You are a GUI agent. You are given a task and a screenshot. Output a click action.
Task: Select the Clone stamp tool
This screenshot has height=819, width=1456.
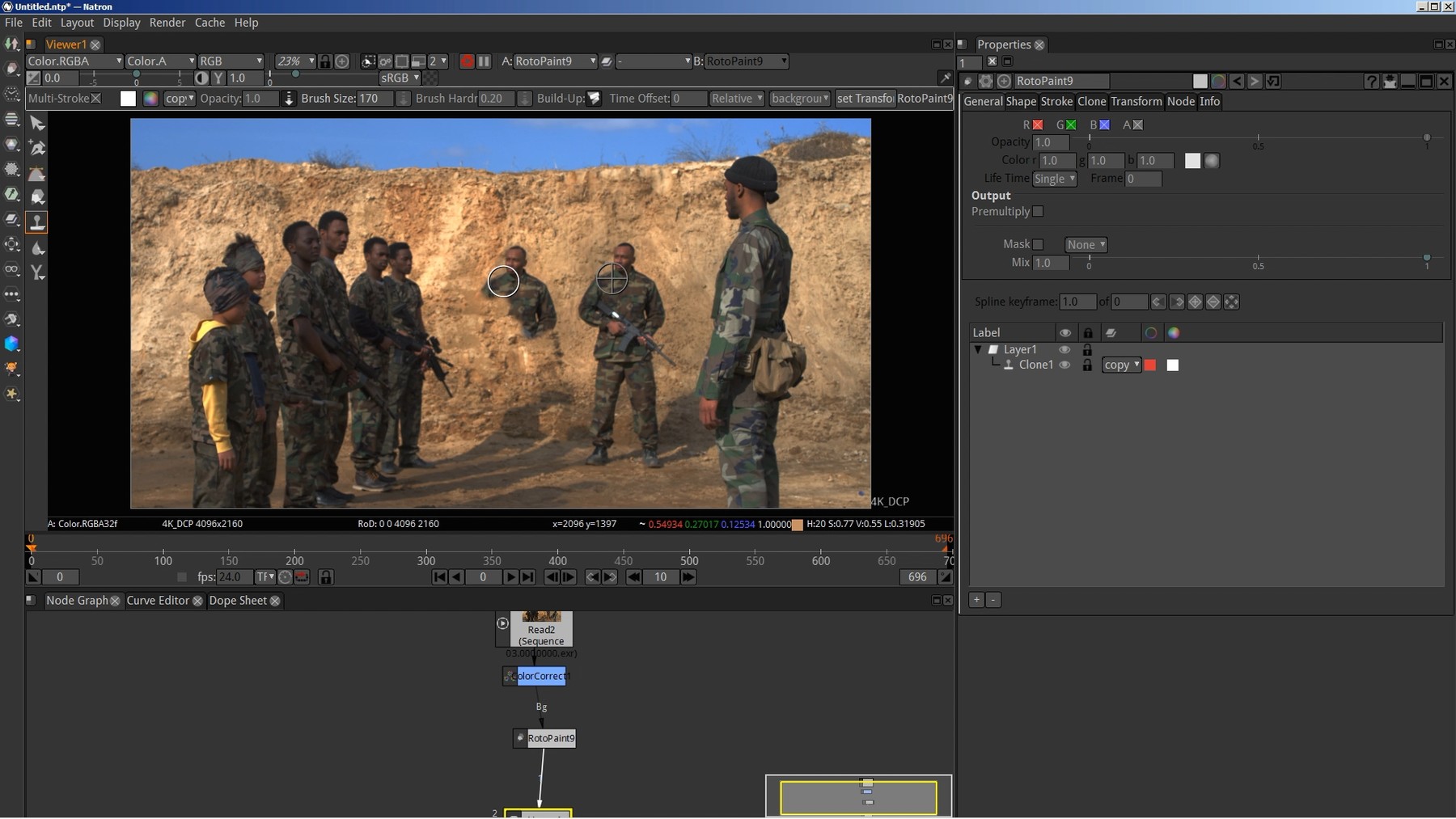tap(37, 221)
